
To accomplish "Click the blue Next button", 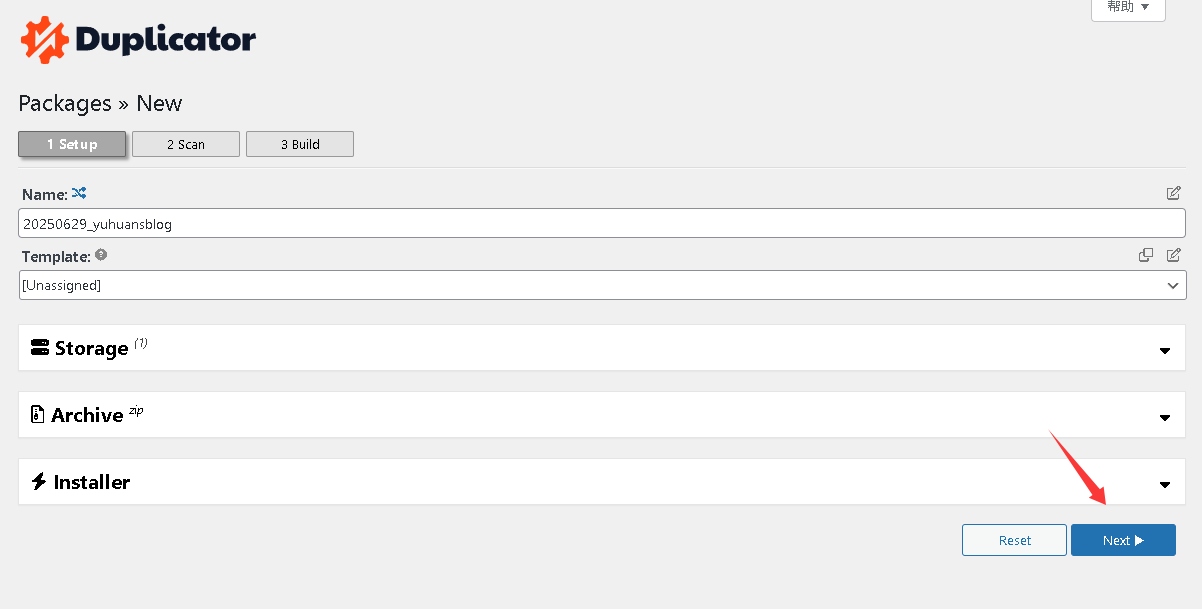I will [1123, 540].
